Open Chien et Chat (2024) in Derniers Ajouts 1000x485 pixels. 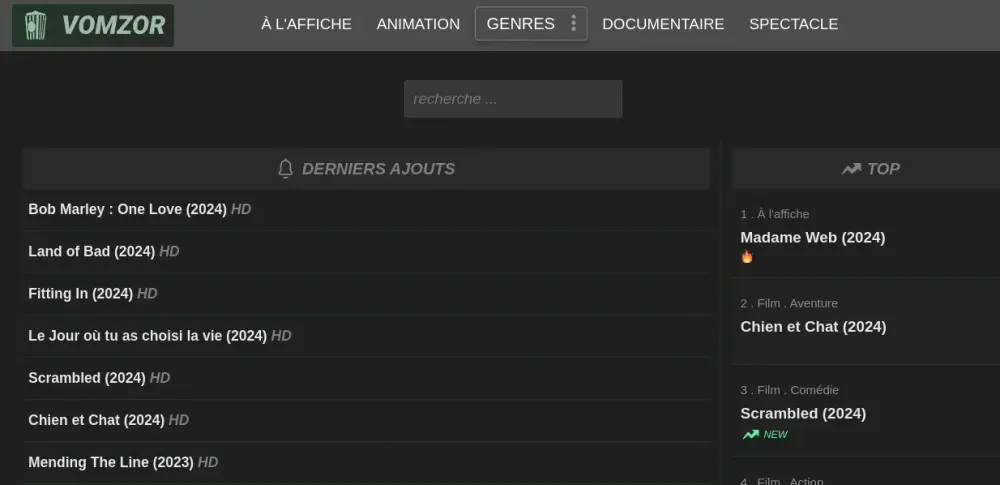point(96,420)
